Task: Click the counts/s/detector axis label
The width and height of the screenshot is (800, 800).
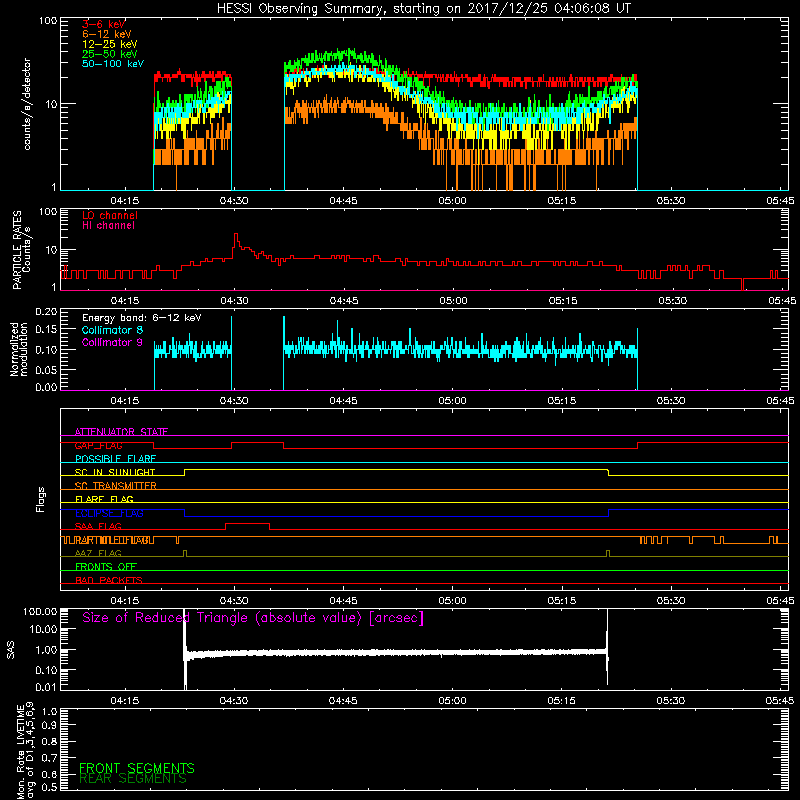Action: click(x=27, y=104)
